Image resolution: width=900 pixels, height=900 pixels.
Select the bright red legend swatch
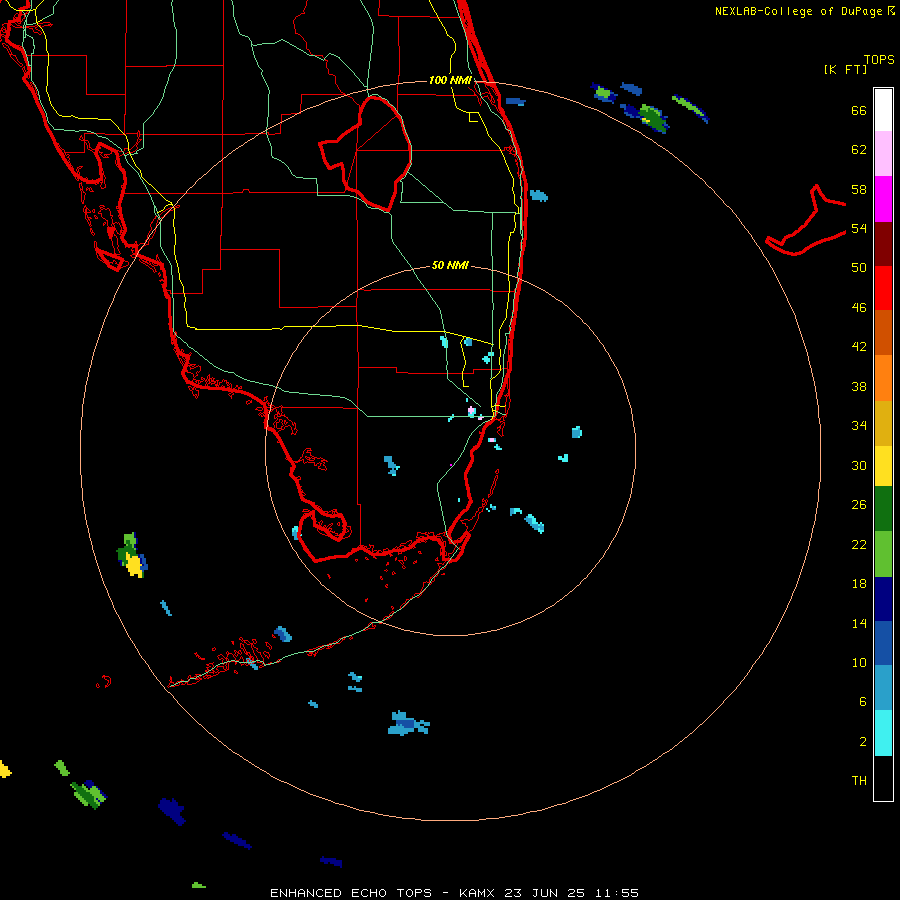pos(883,288)
